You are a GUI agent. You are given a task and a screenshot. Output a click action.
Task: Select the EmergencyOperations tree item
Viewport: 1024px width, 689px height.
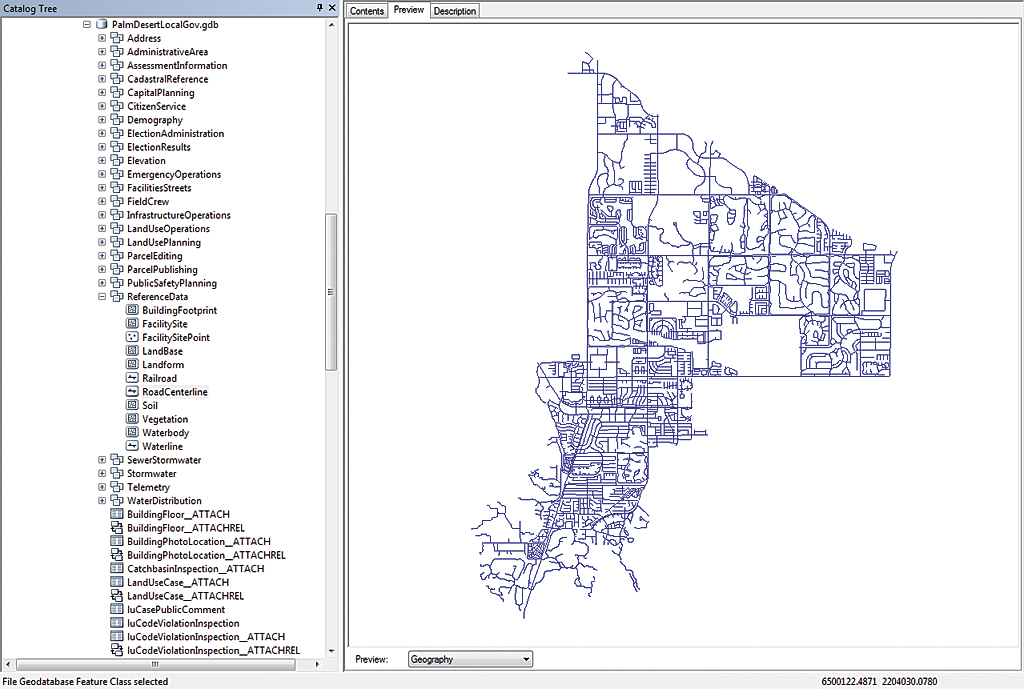tap(174, 174)
